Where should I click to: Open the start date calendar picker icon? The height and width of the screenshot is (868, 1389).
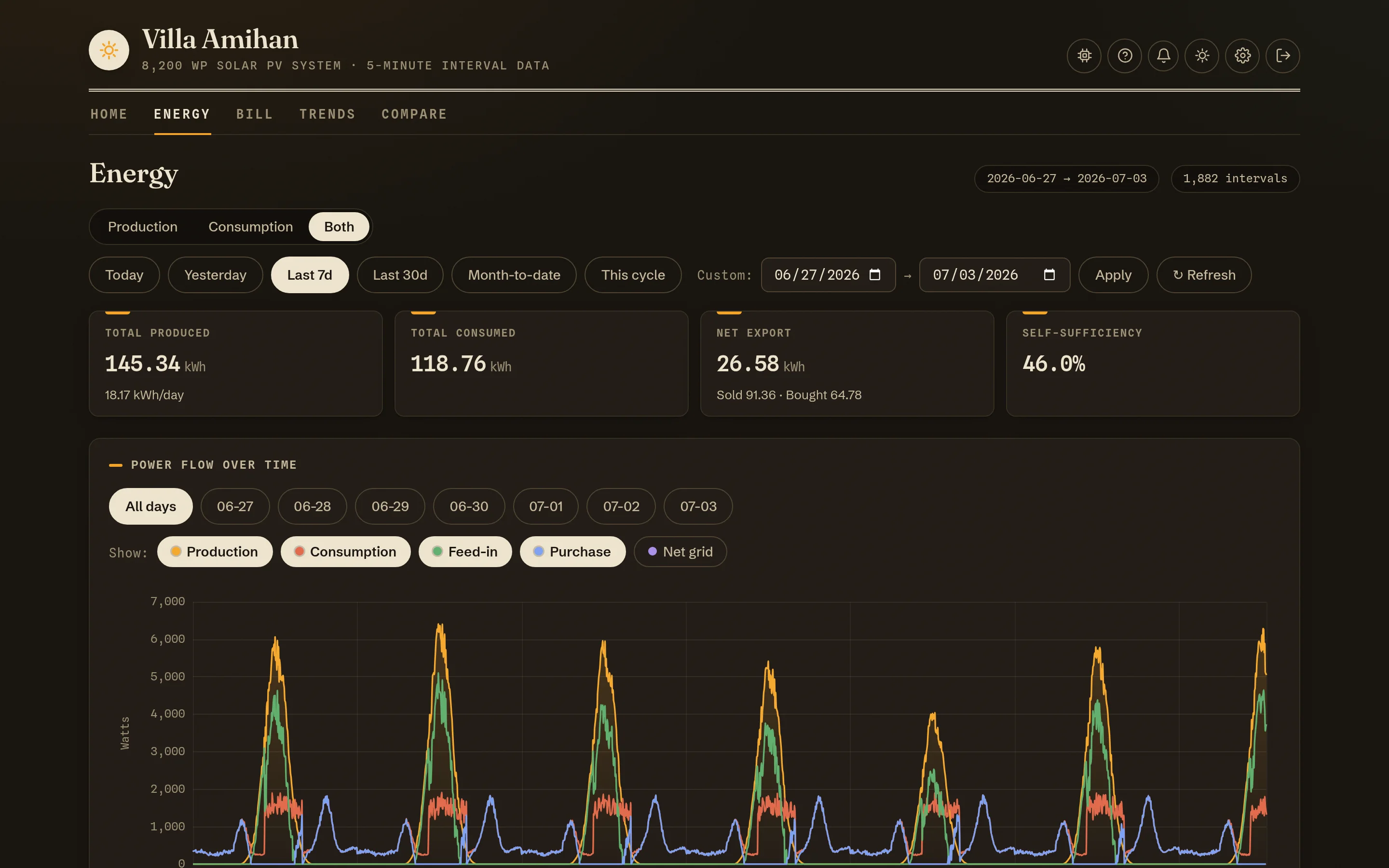click(875, 275)
